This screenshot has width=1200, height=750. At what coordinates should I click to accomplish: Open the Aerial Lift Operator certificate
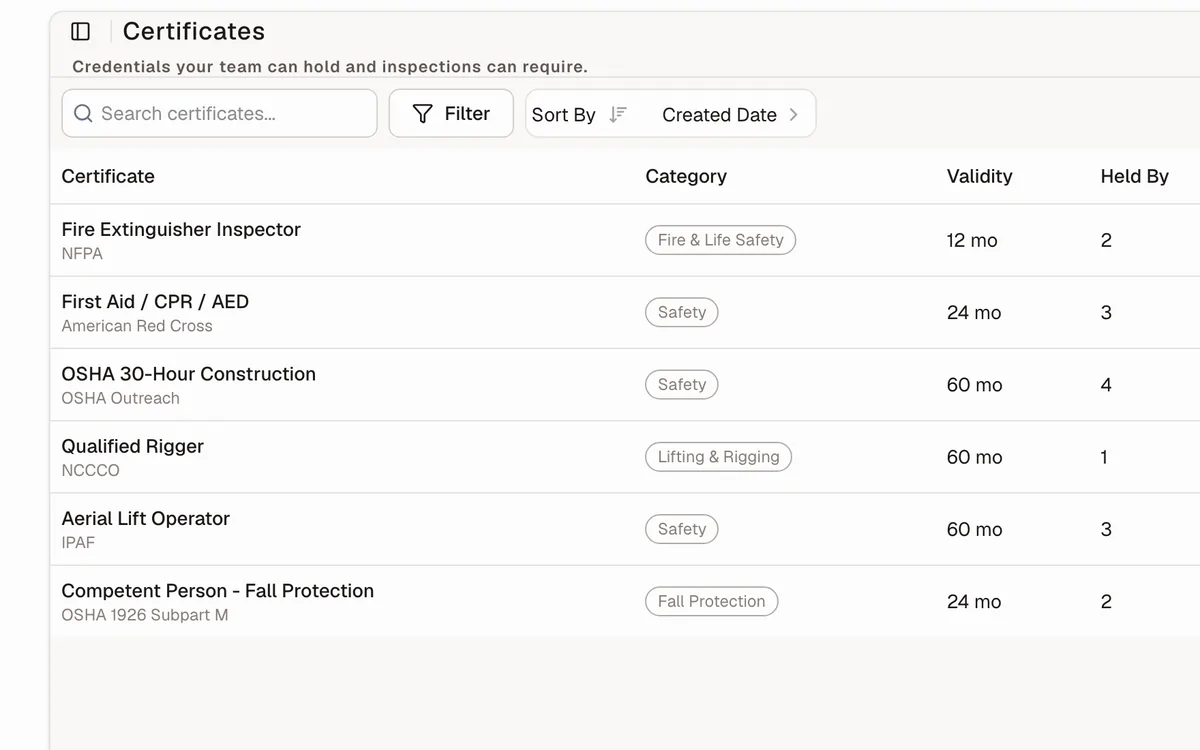(x=146, y=518)
